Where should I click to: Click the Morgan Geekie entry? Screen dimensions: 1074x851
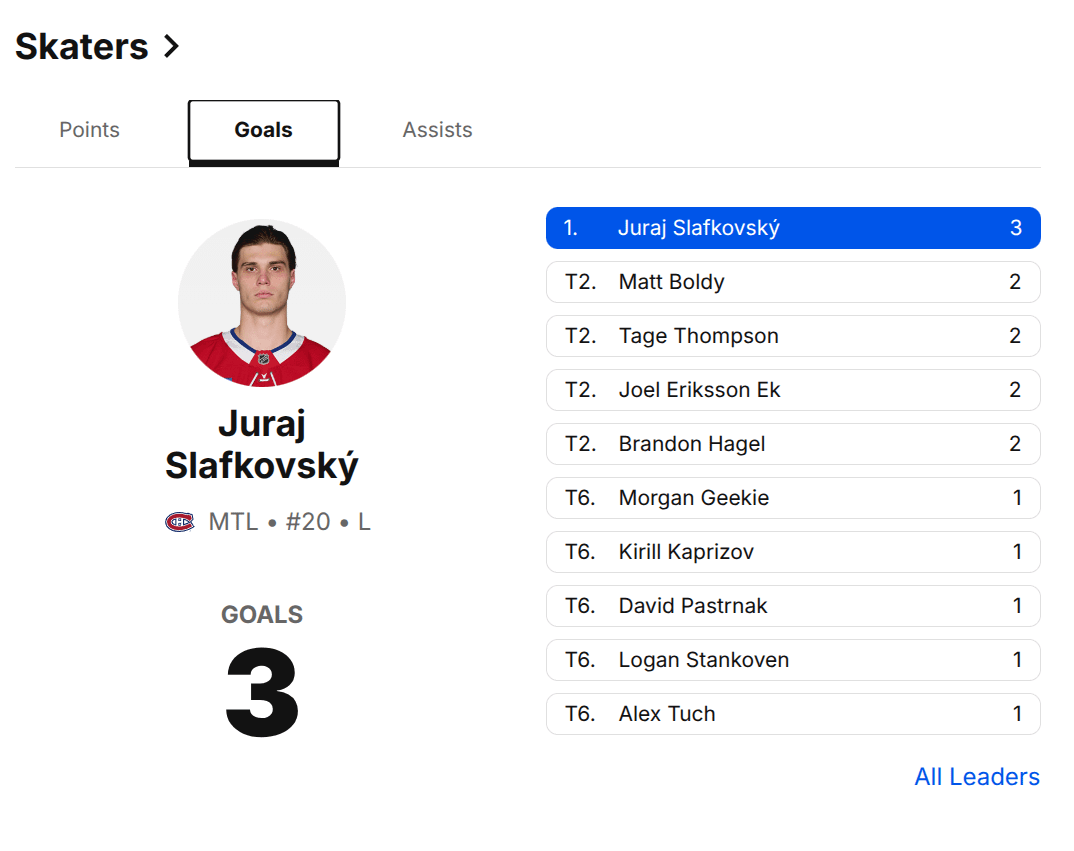(793, 498)
